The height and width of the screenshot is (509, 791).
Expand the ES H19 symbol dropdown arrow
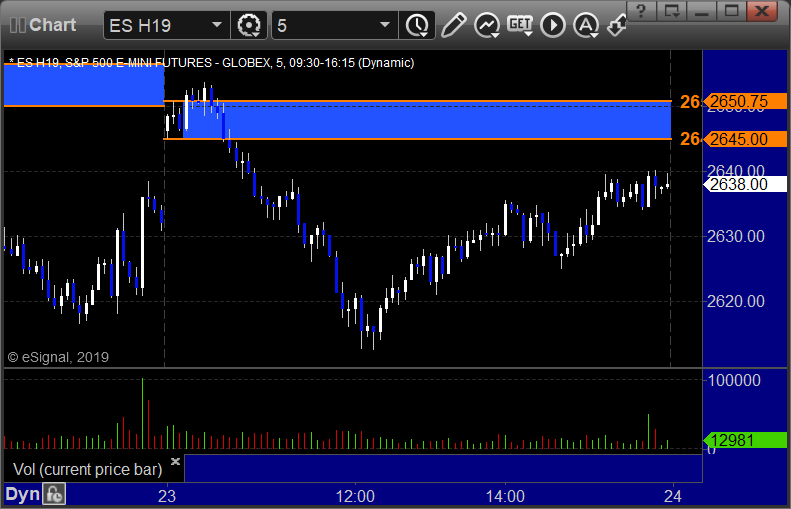click(217, 25)
